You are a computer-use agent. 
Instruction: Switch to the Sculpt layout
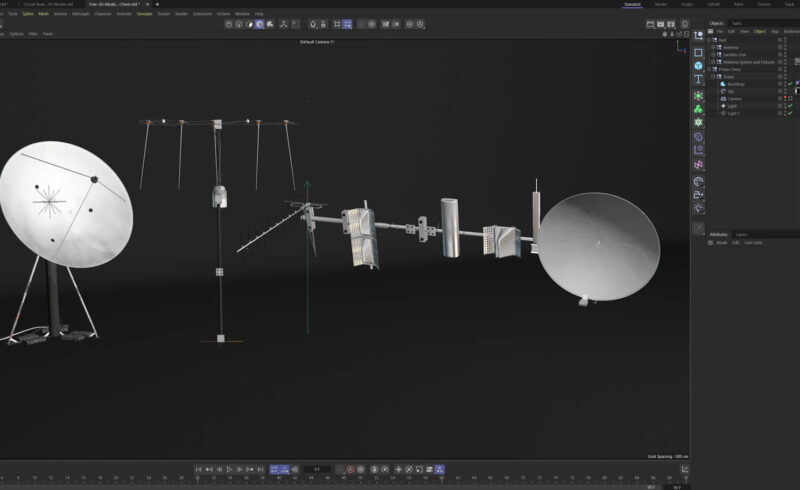click(688, 4)
